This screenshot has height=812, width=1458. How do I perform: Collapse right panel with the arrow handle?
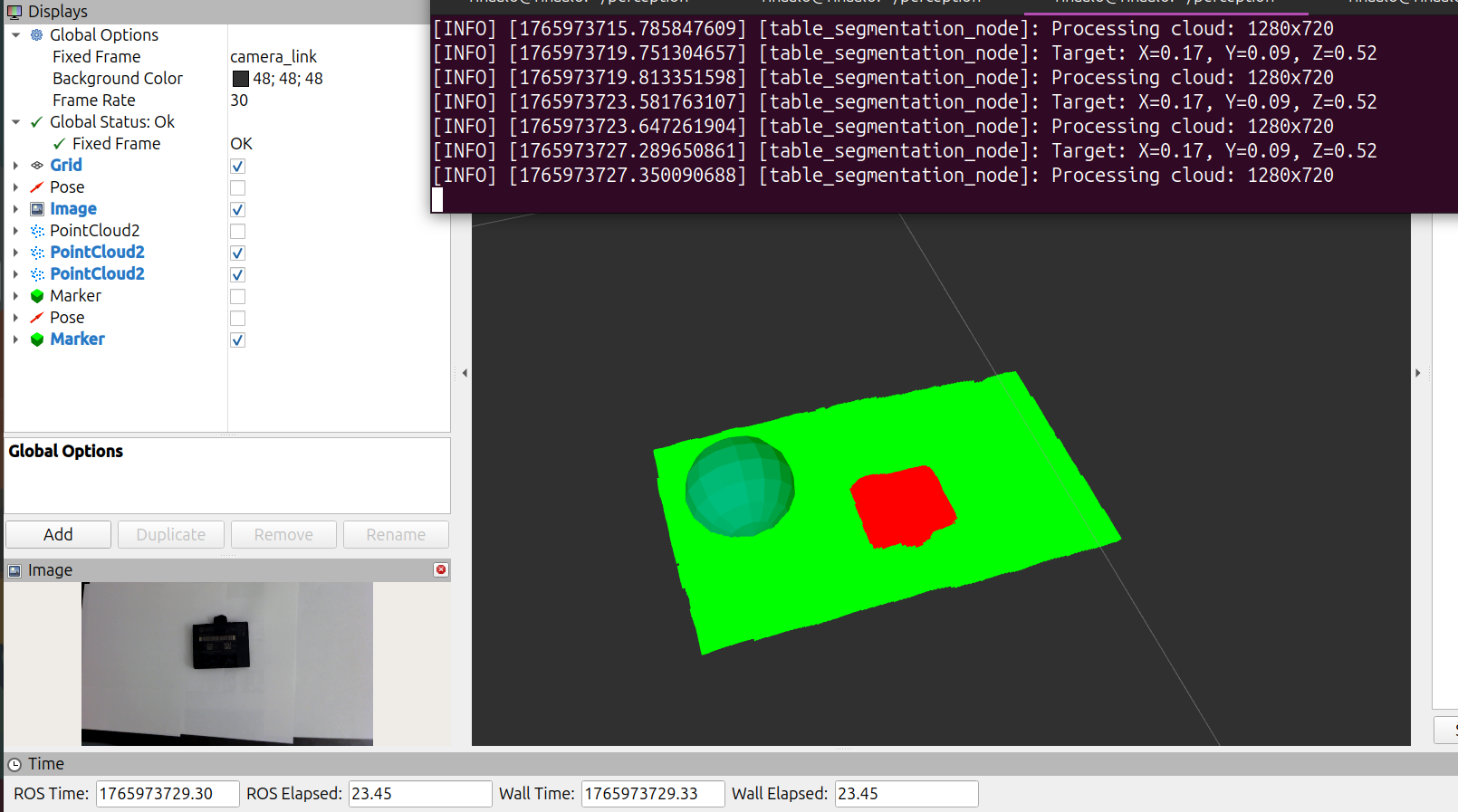[1417, 373]
